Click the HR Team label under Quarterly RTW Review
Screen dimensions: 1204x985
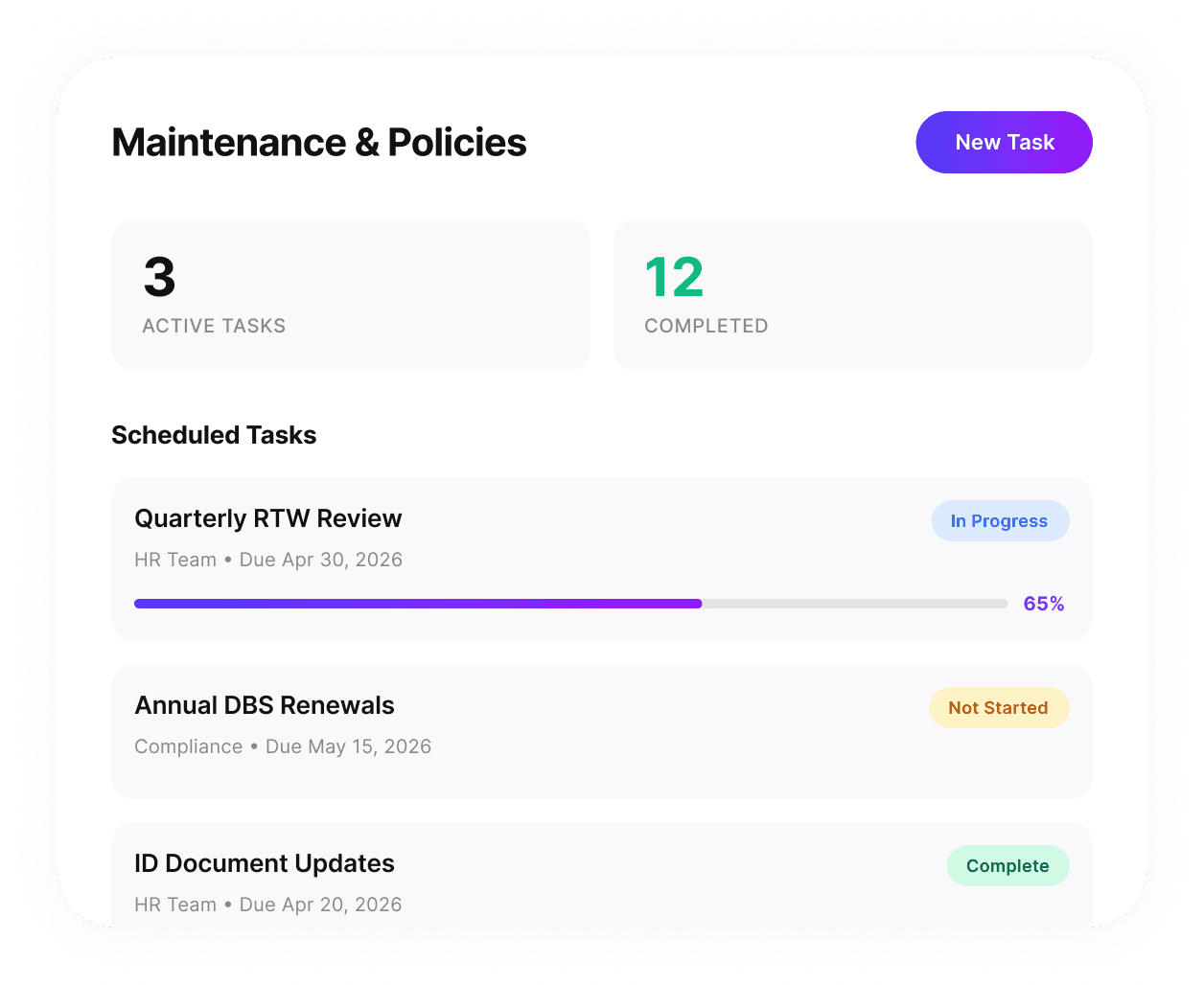175,560
